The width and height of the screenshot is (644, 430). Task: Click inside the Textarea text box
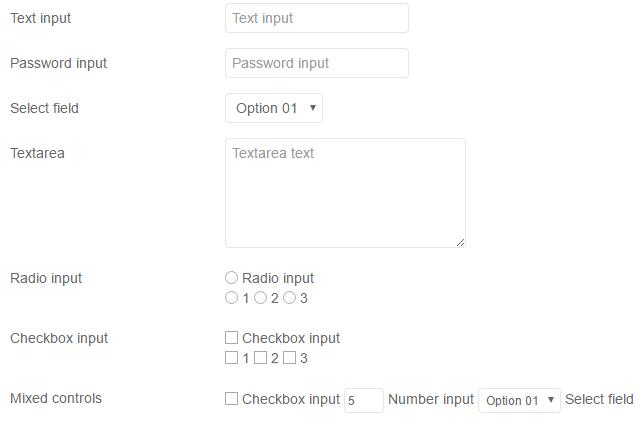345,193
